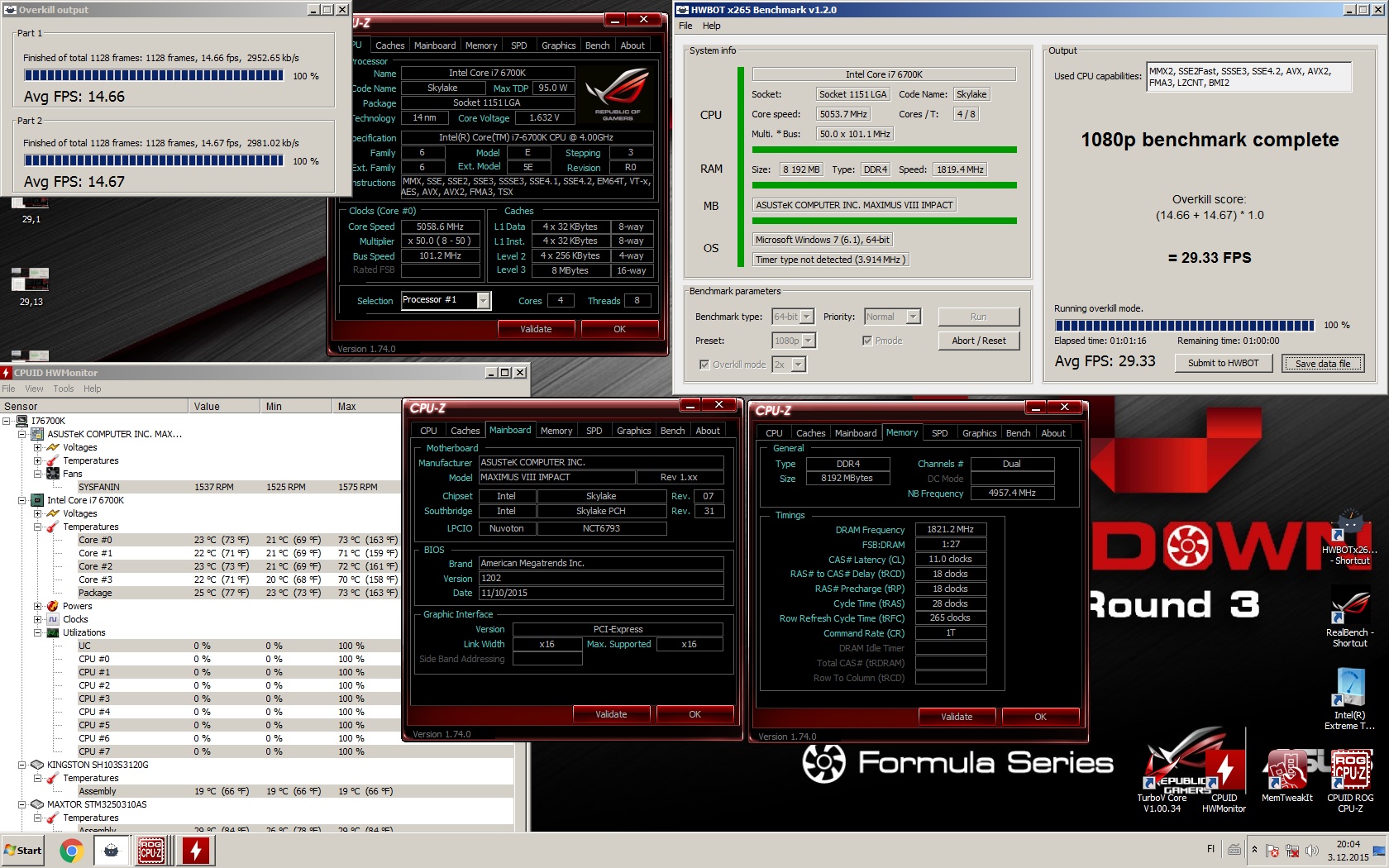Click the KINGSTON SH103S3120G drive icon
Image resolution: width=1389 pixels, height=868 pixels.
37,765
